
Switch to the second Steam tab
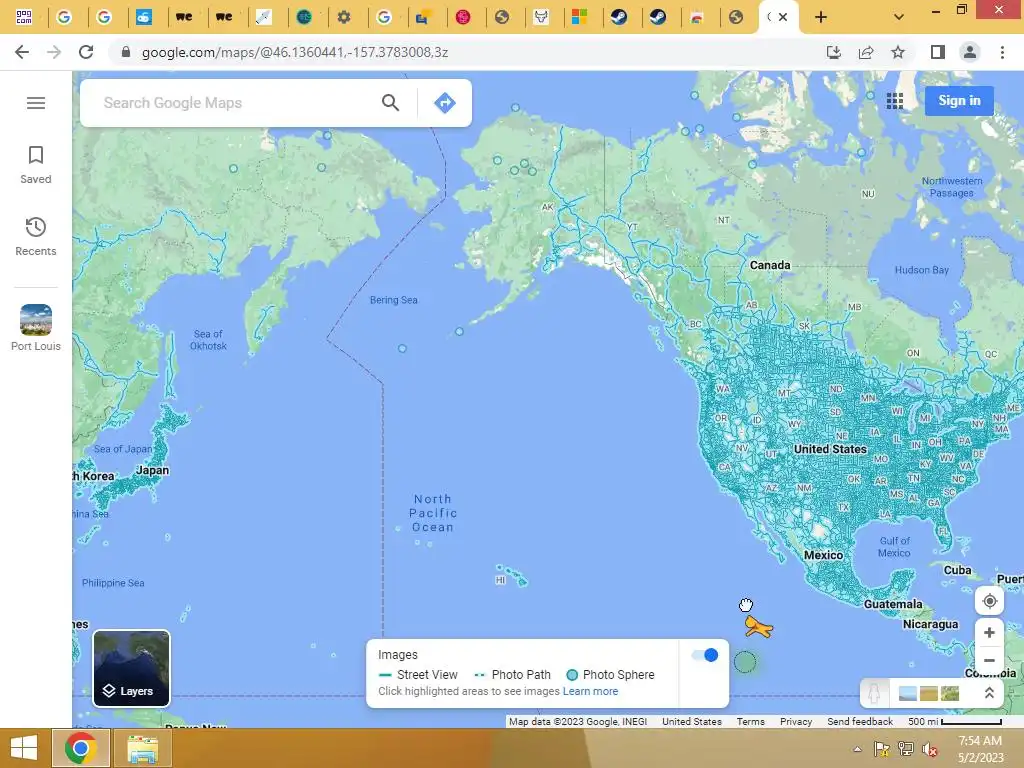pos(658,17)
